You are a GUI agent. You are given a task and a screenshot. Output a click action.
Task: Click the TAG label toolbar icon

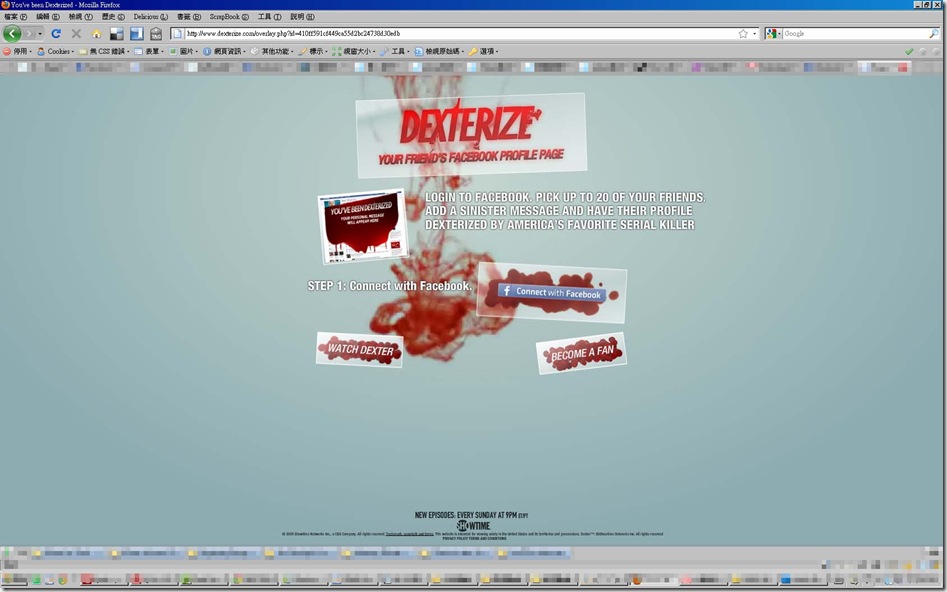coord(156,33)
